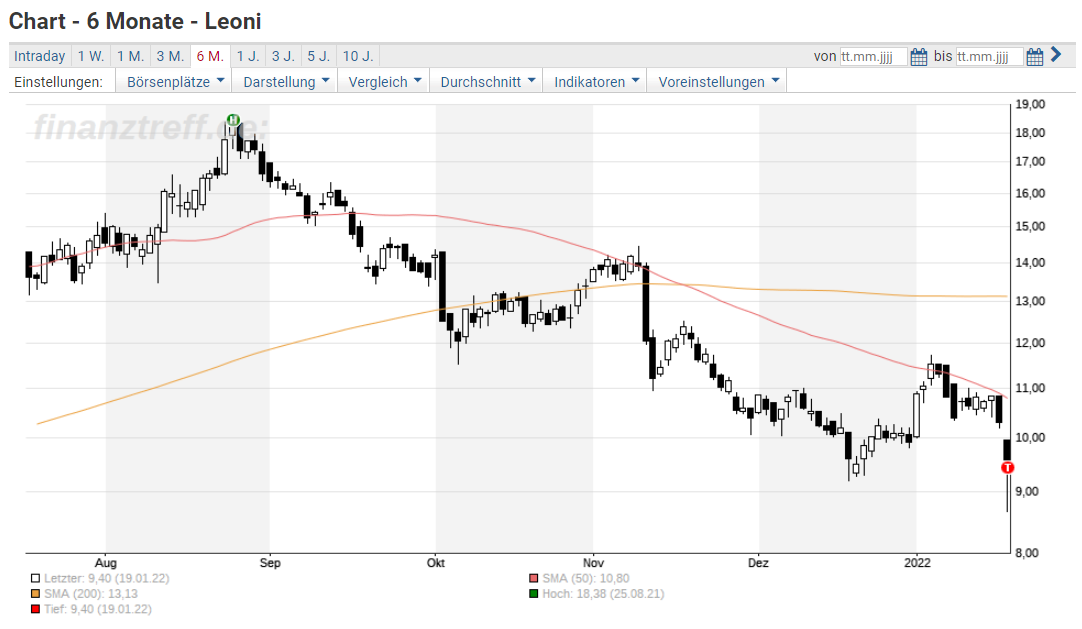Click the 'Okt' x-axis label

pos(435,563)
